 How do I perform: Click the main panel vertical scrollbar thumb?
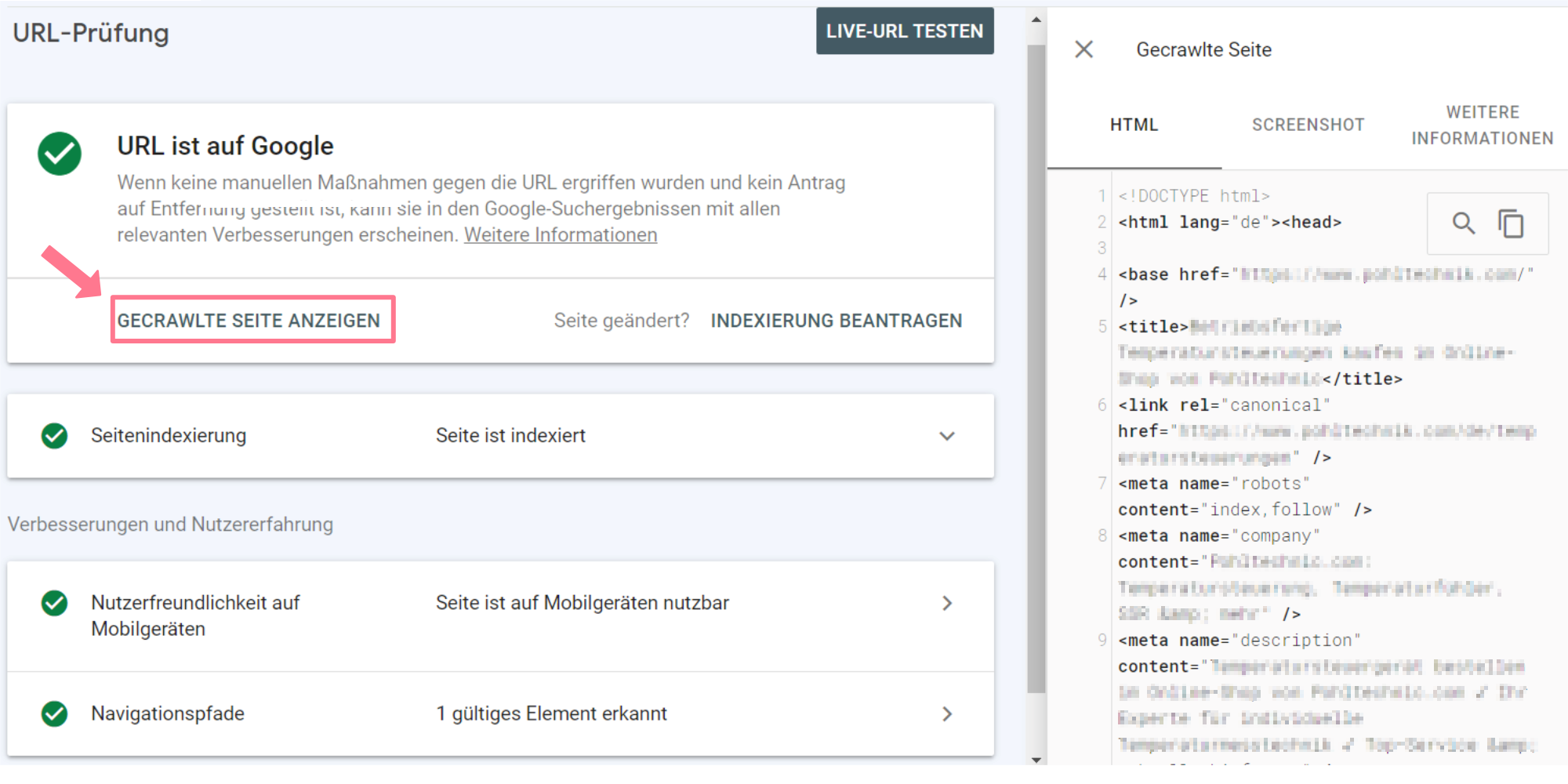pyautogui.click(x=1036, y=368)
